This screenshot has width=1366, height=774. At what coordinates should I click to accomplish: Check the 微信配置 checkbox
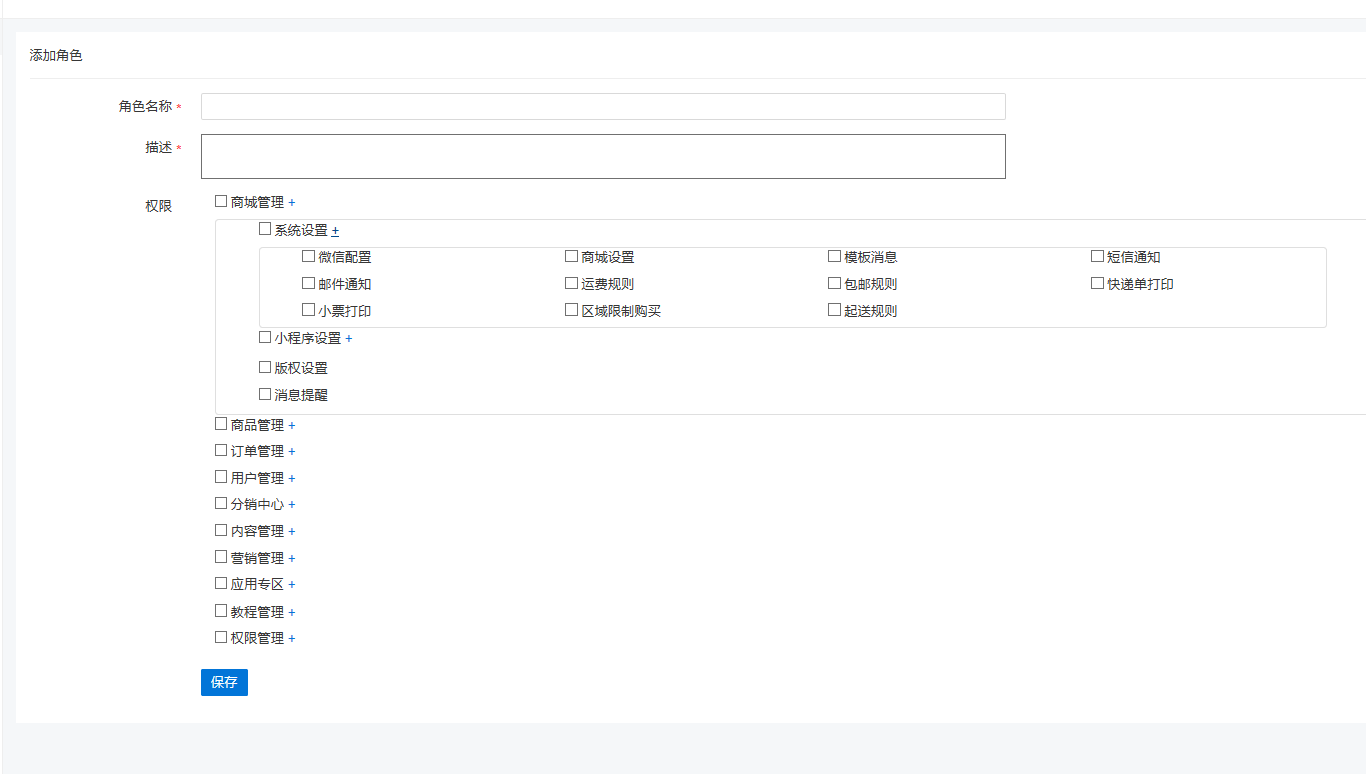click(x=309, y=257)
